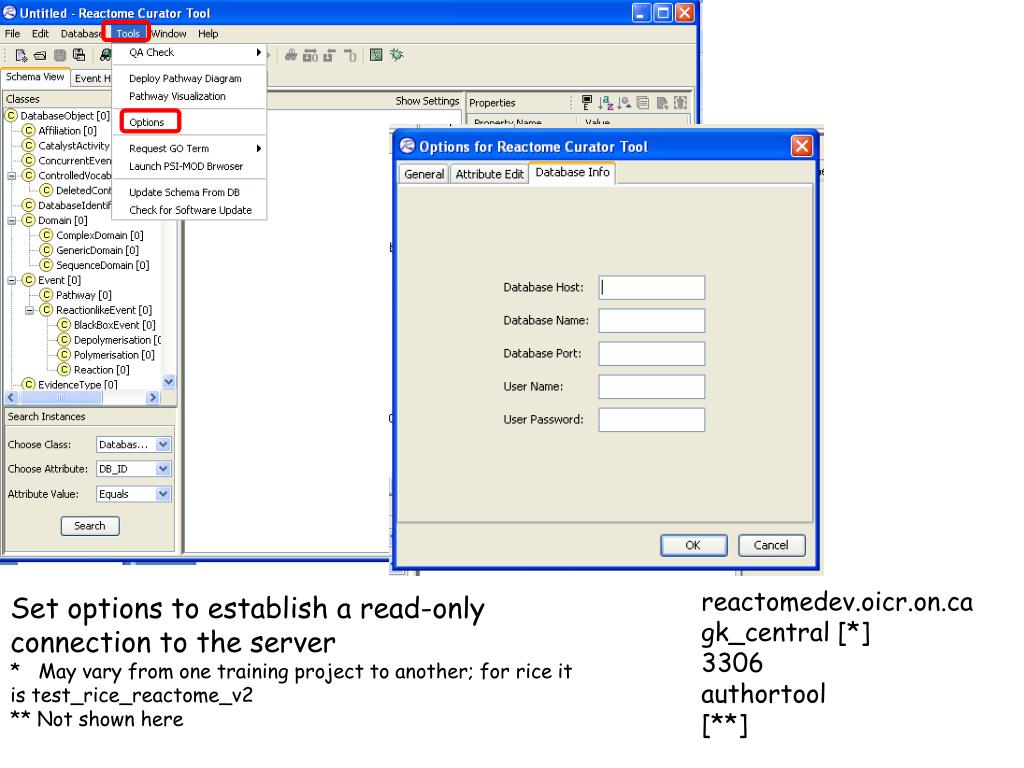Open the Edit menu
The height and width of the screenshot is (768, 1024).
pos(40,33)
